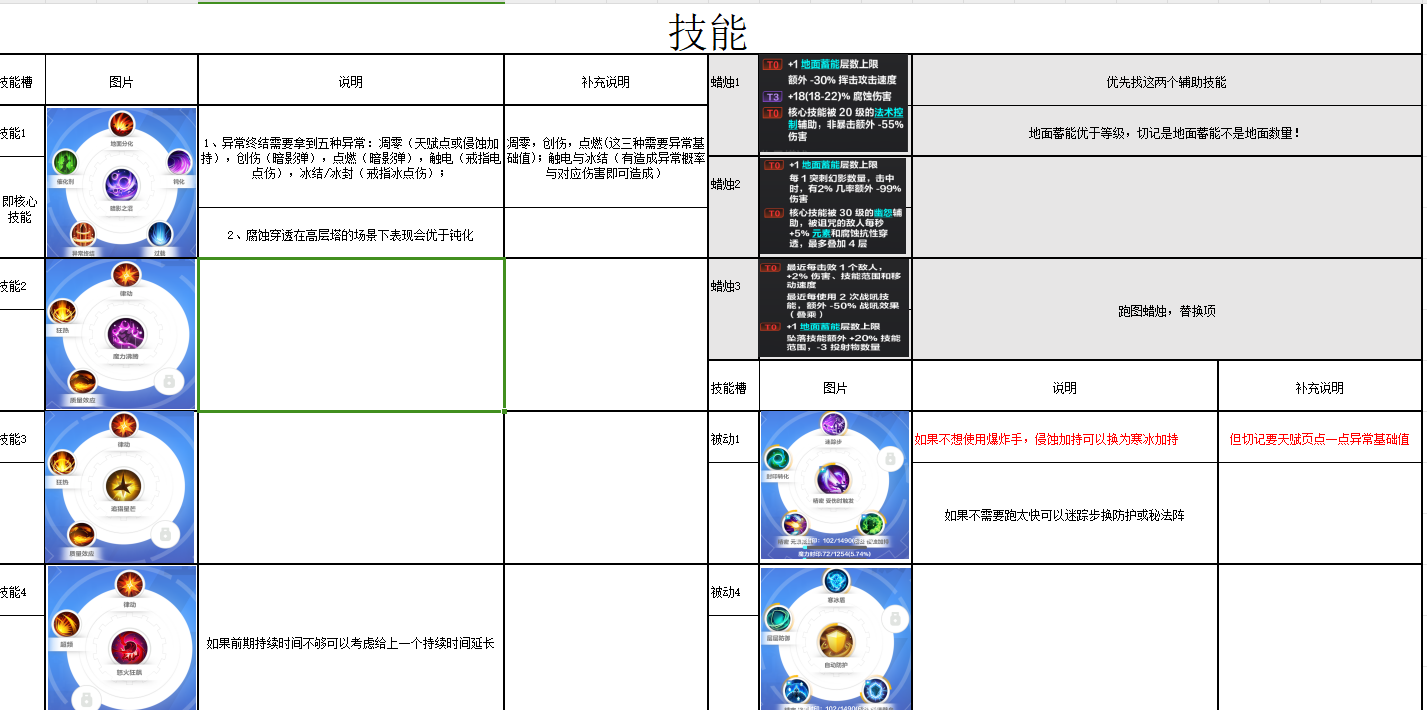1427x710 pixels.
Task: Click the 蜡烛2 stats tooltip image
Action: tap(834, 205)
